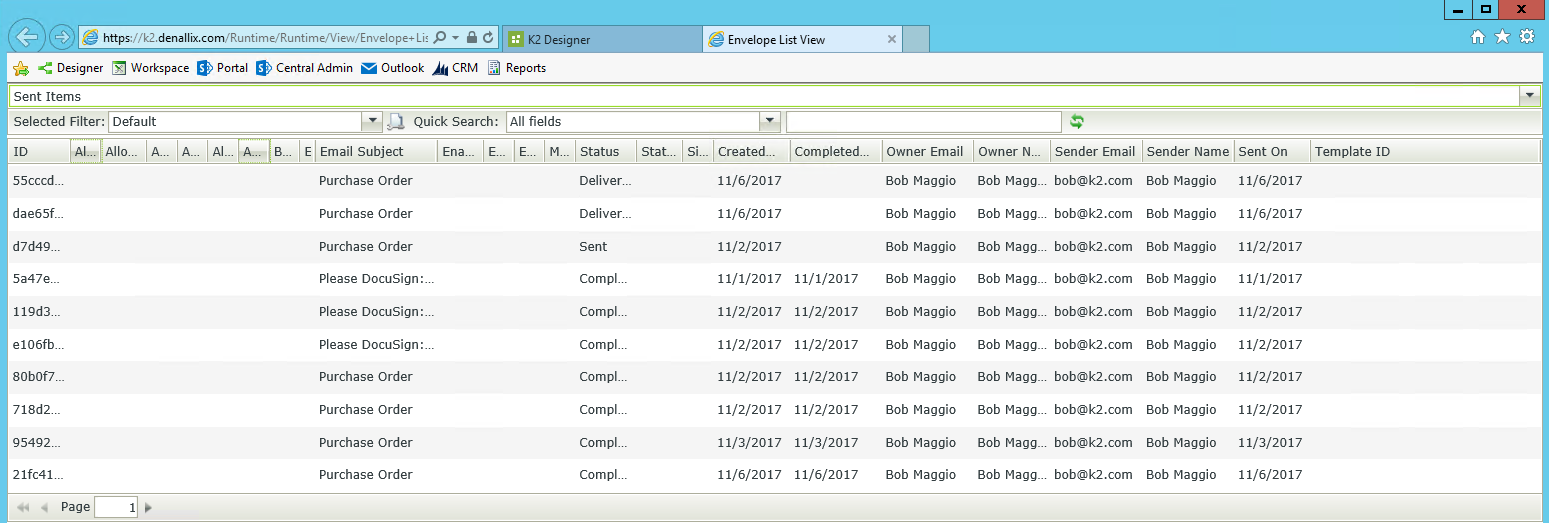Sort by the Created column header
The width and height of the screenshot is (1549, 523).
(x=751, y=151)
